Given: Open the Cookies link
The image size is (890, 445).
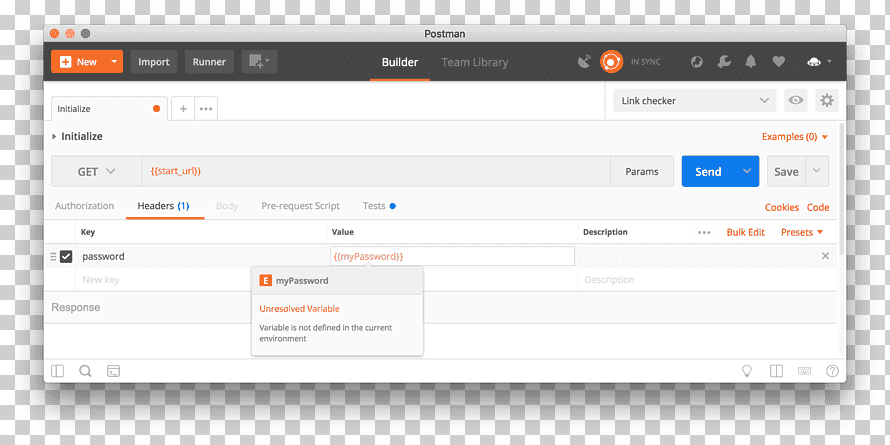Looking at the screenshot, I should [x=782, y=207].
